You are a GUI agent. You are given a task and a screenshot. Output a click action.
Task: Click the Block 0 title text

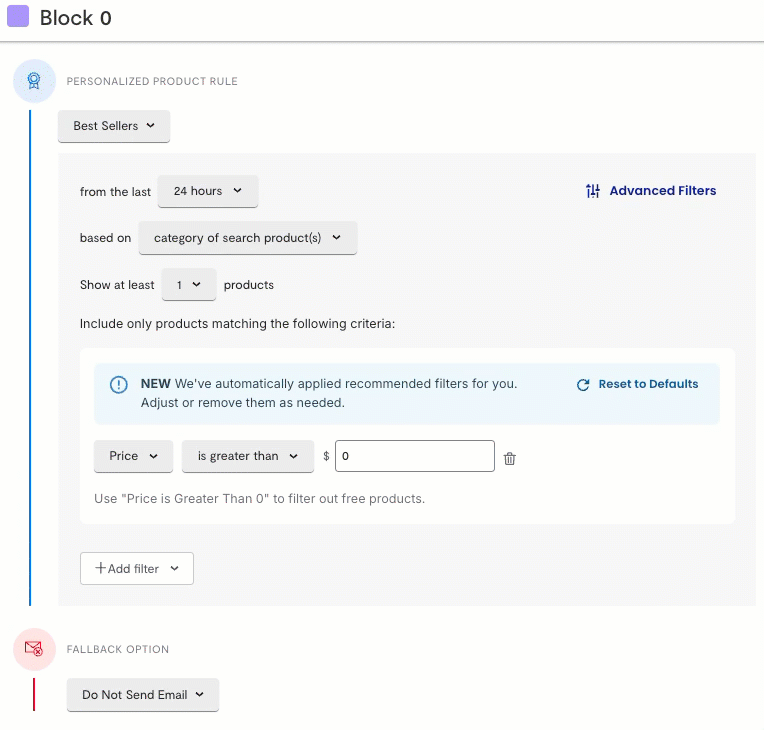point(76,18)
